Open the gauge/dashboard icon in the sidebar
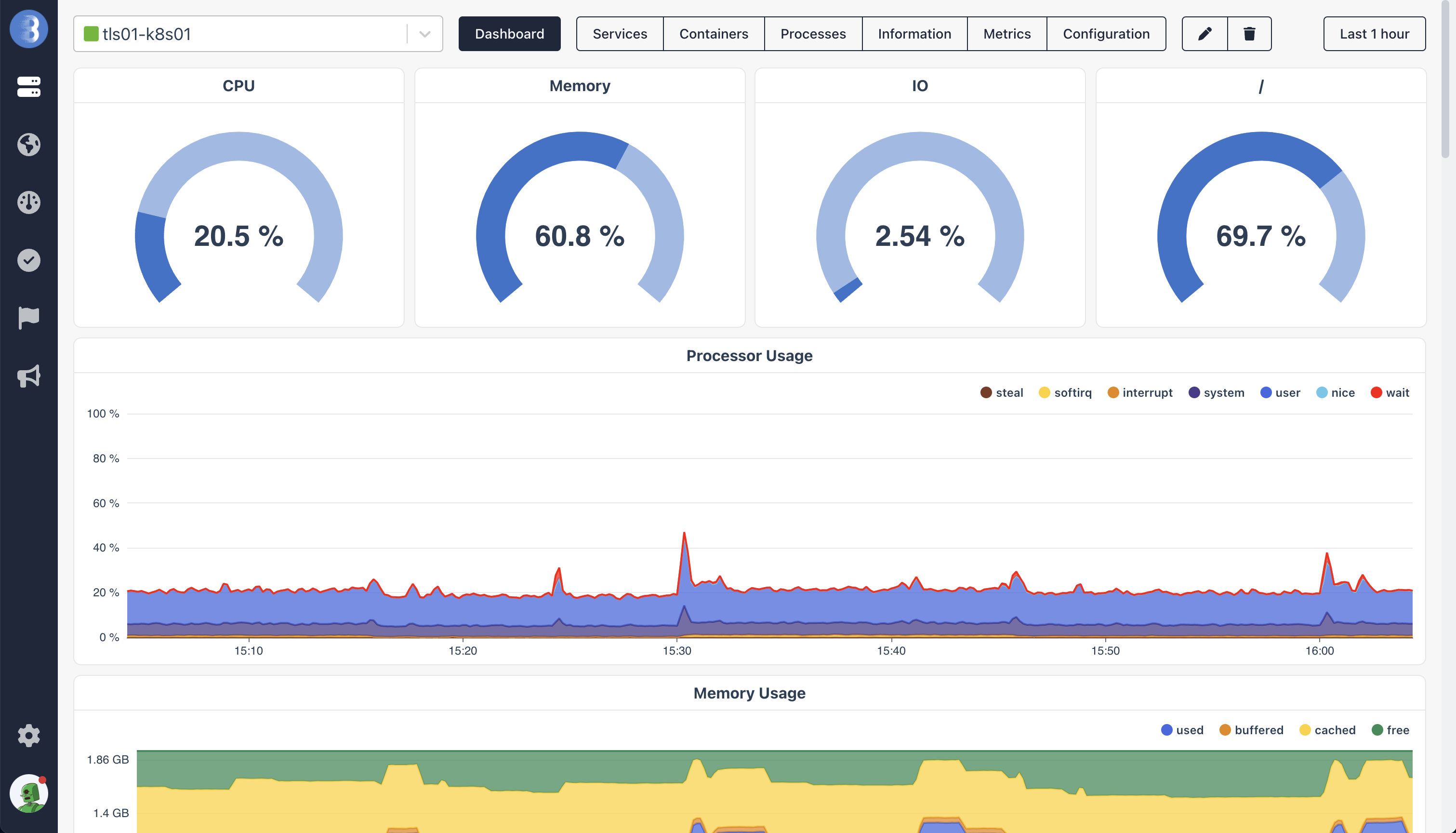 point(28,202)
